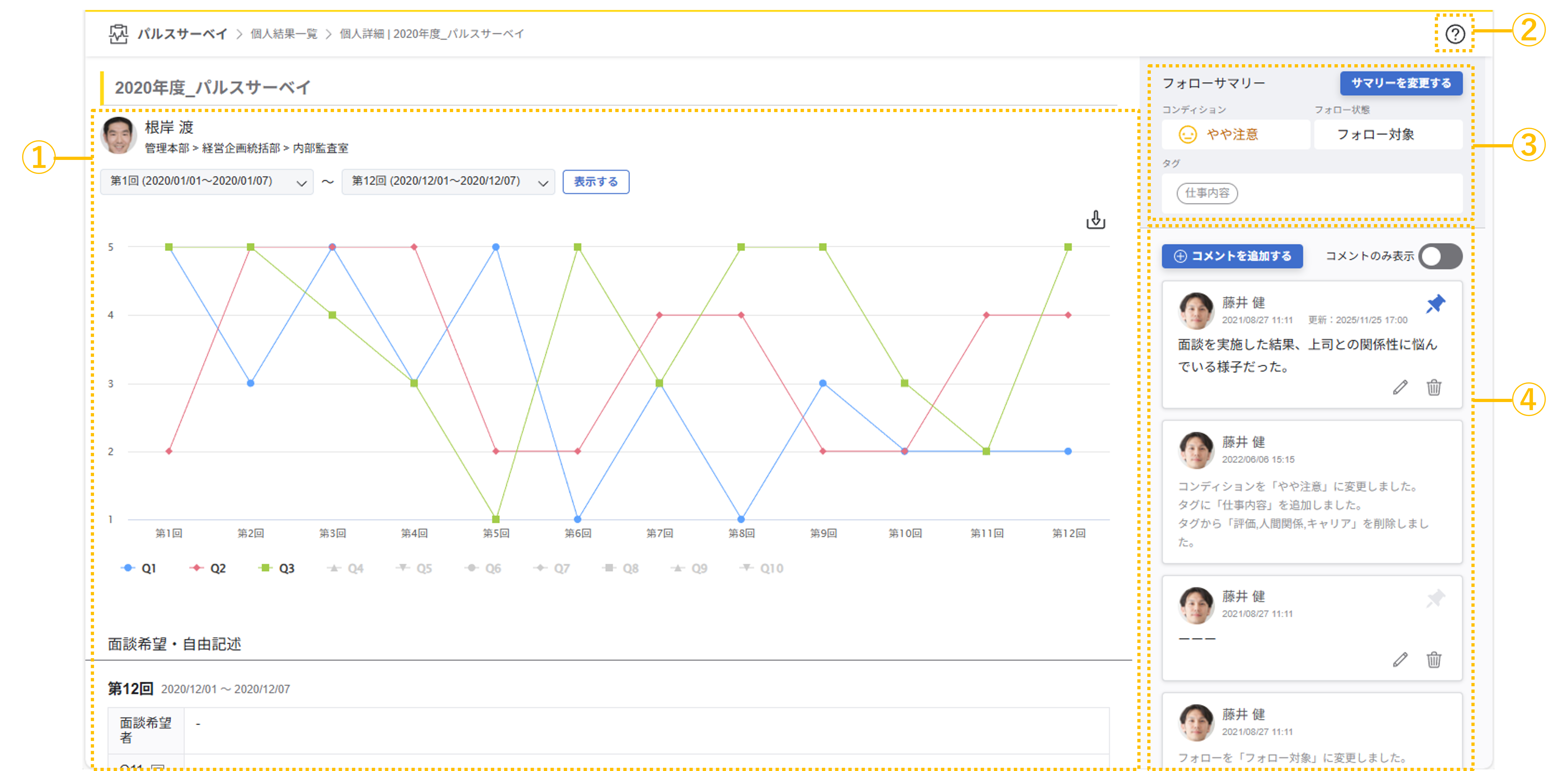Open the start period 第1回 dropdown
Viewport: 1568px width, 771px height.
pos(206,181)
